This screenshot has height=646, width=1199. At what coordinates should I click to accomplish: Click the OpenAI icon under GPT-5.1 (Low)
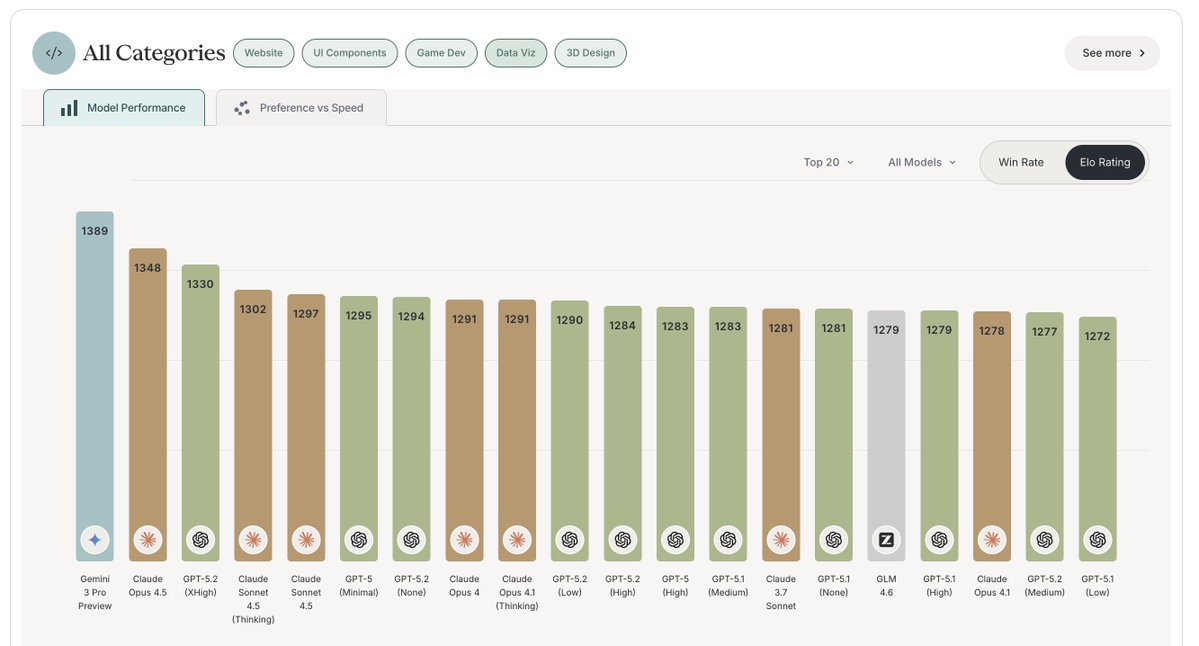(x=1097, y=539)
